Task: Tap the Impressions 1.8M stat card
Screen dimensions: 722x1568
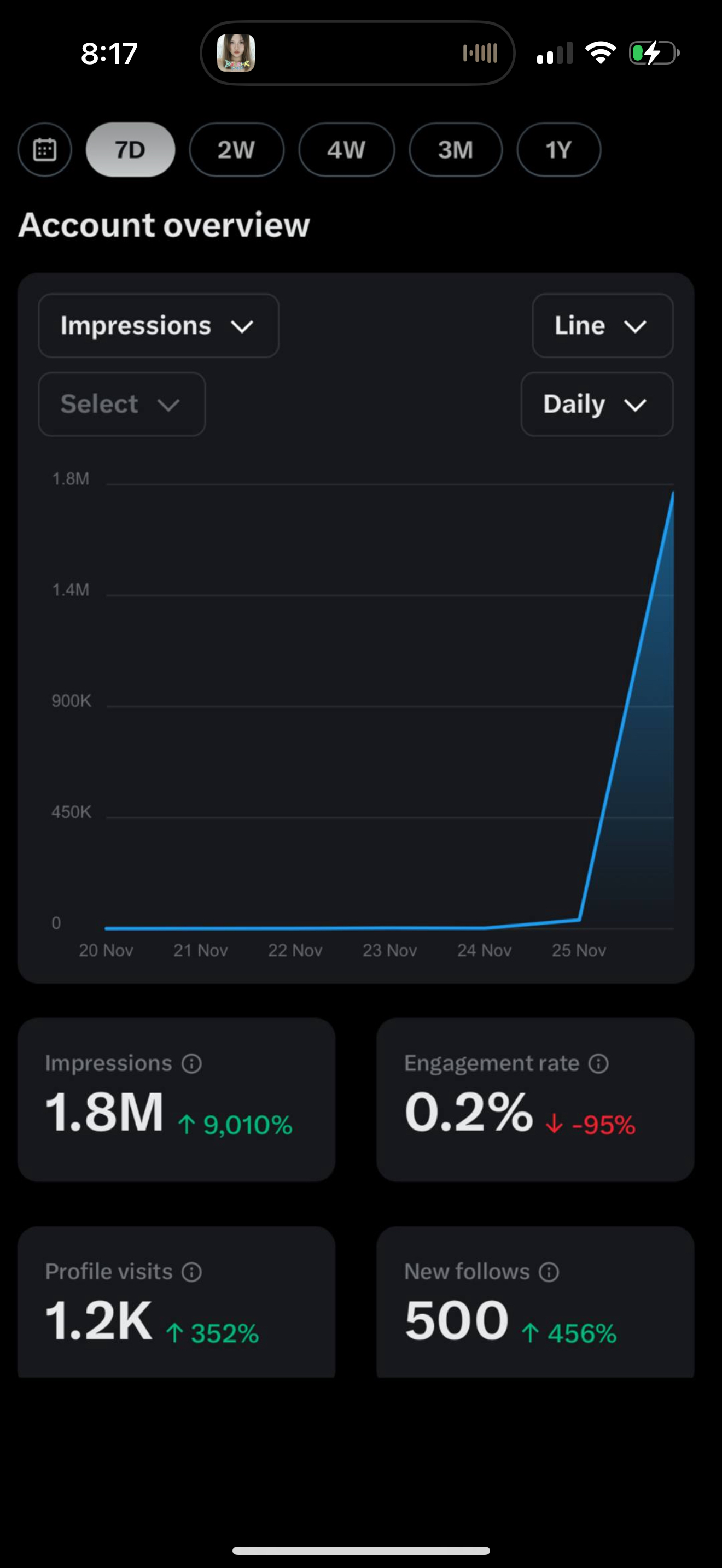Action: pos(176,1099)
